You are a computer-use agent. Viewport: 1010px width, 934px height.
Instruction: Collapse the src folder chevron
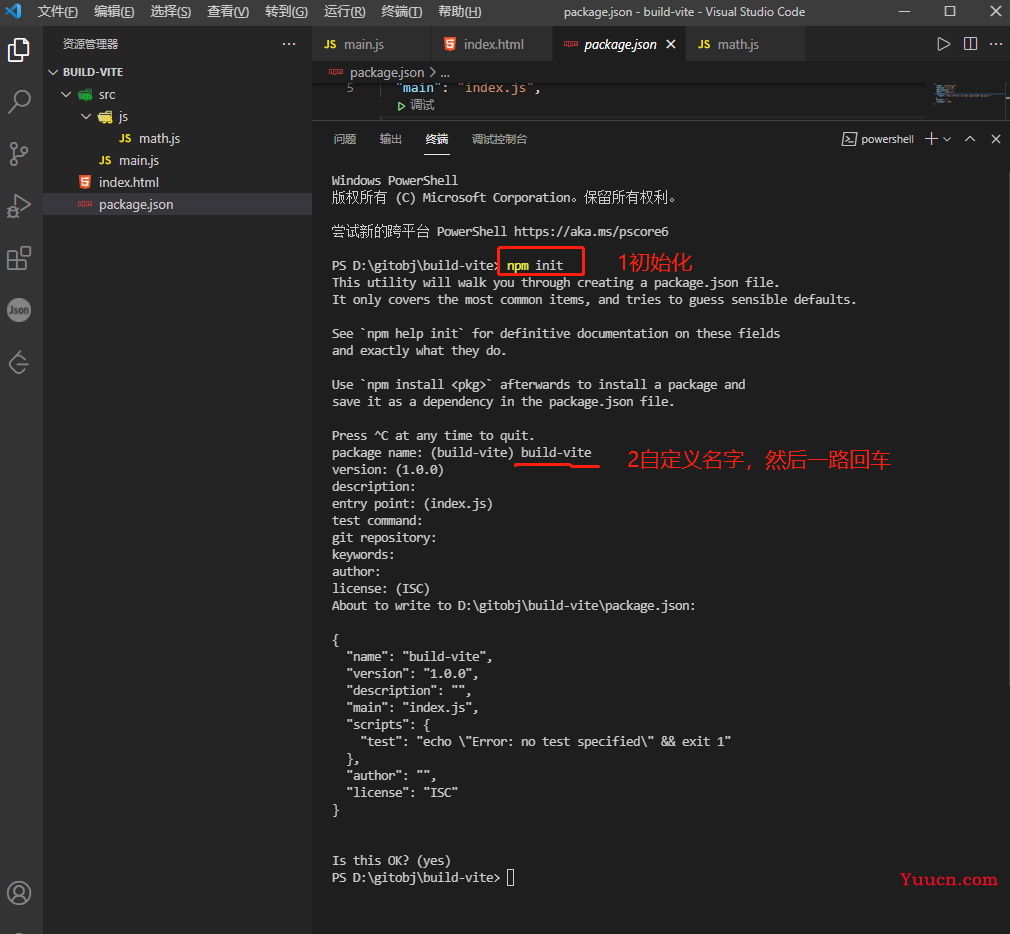[66, 95]
